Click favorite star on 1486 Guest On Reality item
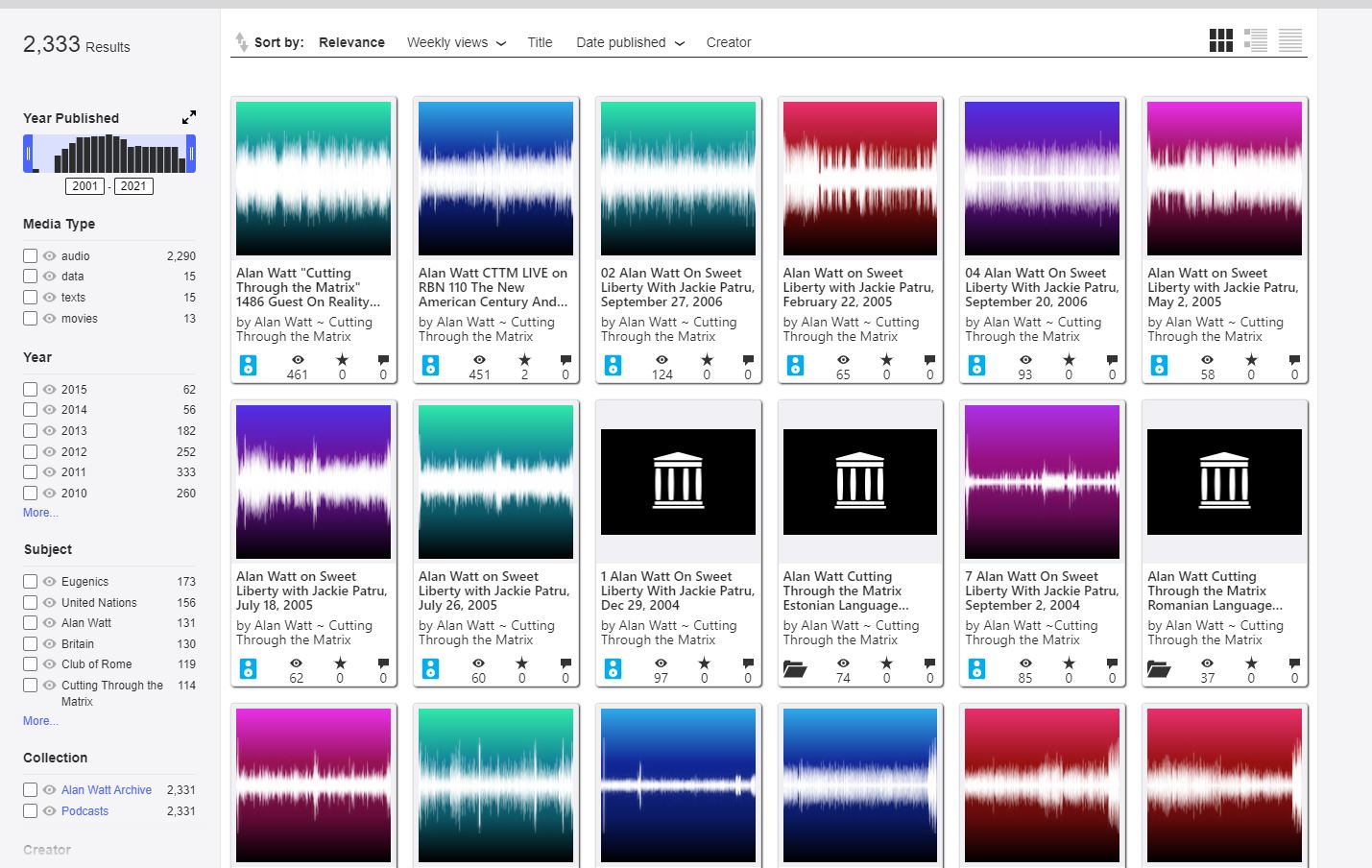 (342, 360)
